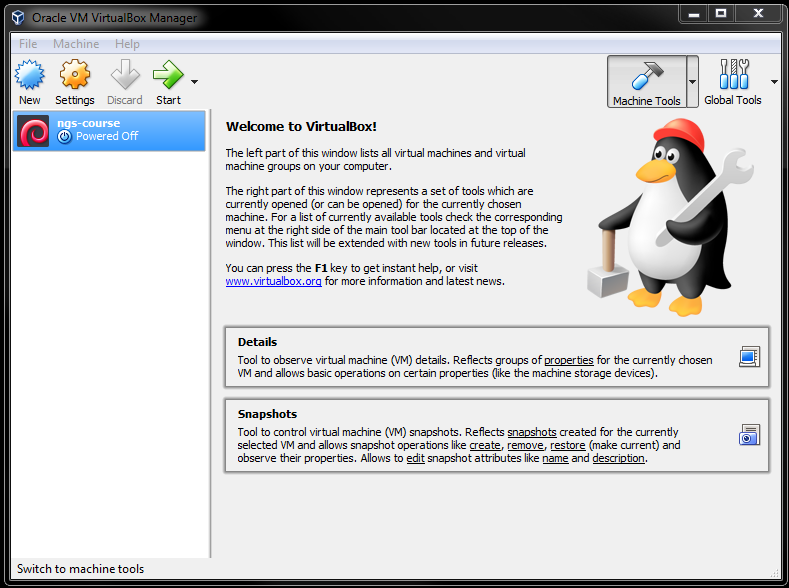This screenshot has width=789, height=588.
Task: Click the properties link in Details
Action: 569,360
